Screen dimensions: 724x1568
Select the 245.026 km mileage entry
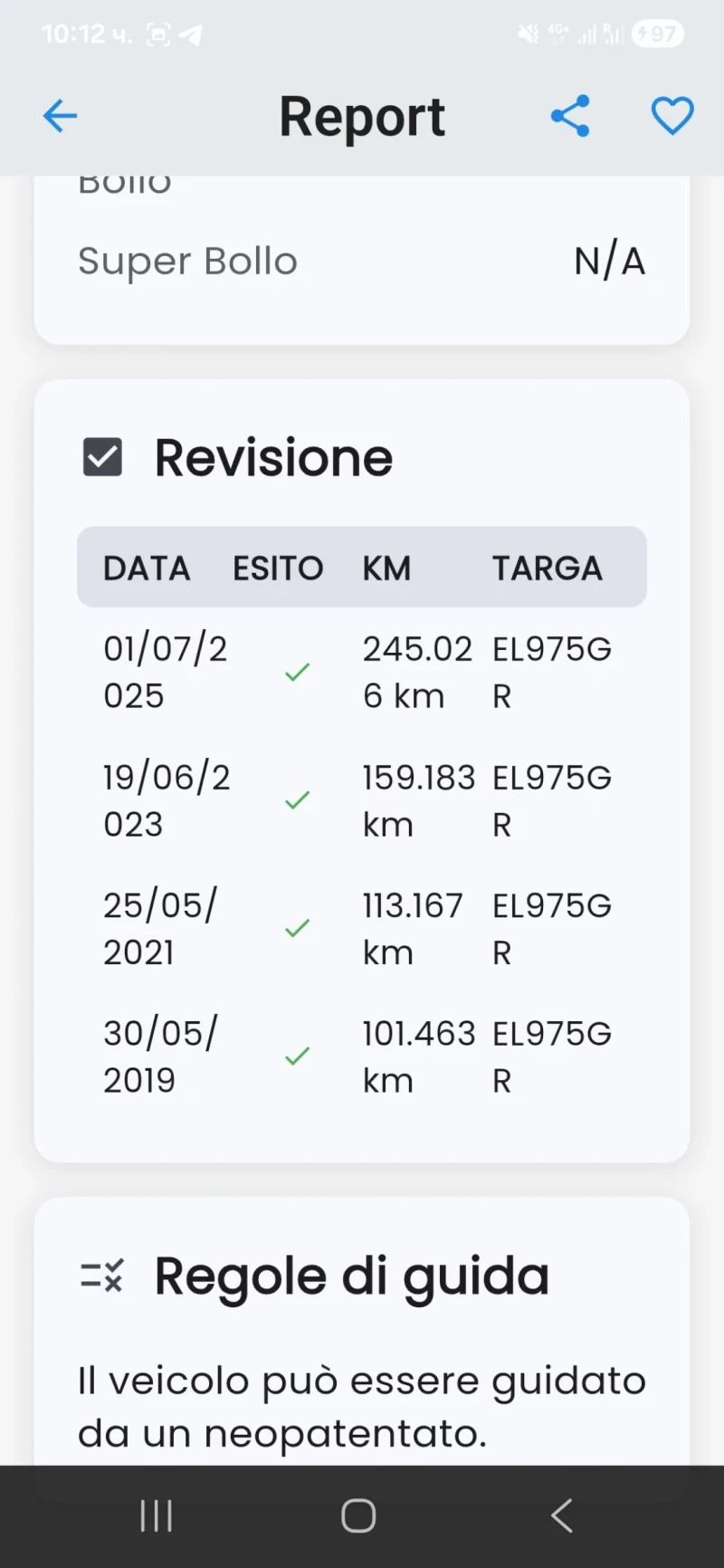[x=416, y=673]
